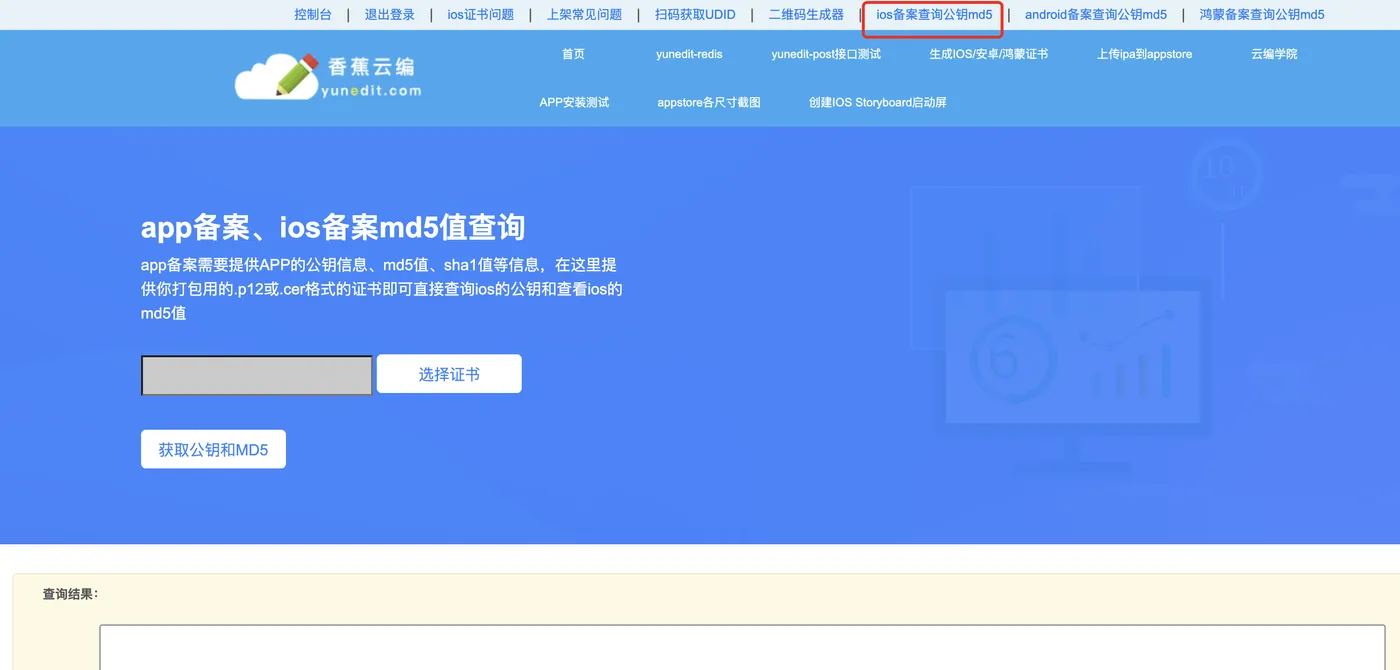Open the 二维码生成器 tool
This screenshot has width=1400, height=670.
806,15
